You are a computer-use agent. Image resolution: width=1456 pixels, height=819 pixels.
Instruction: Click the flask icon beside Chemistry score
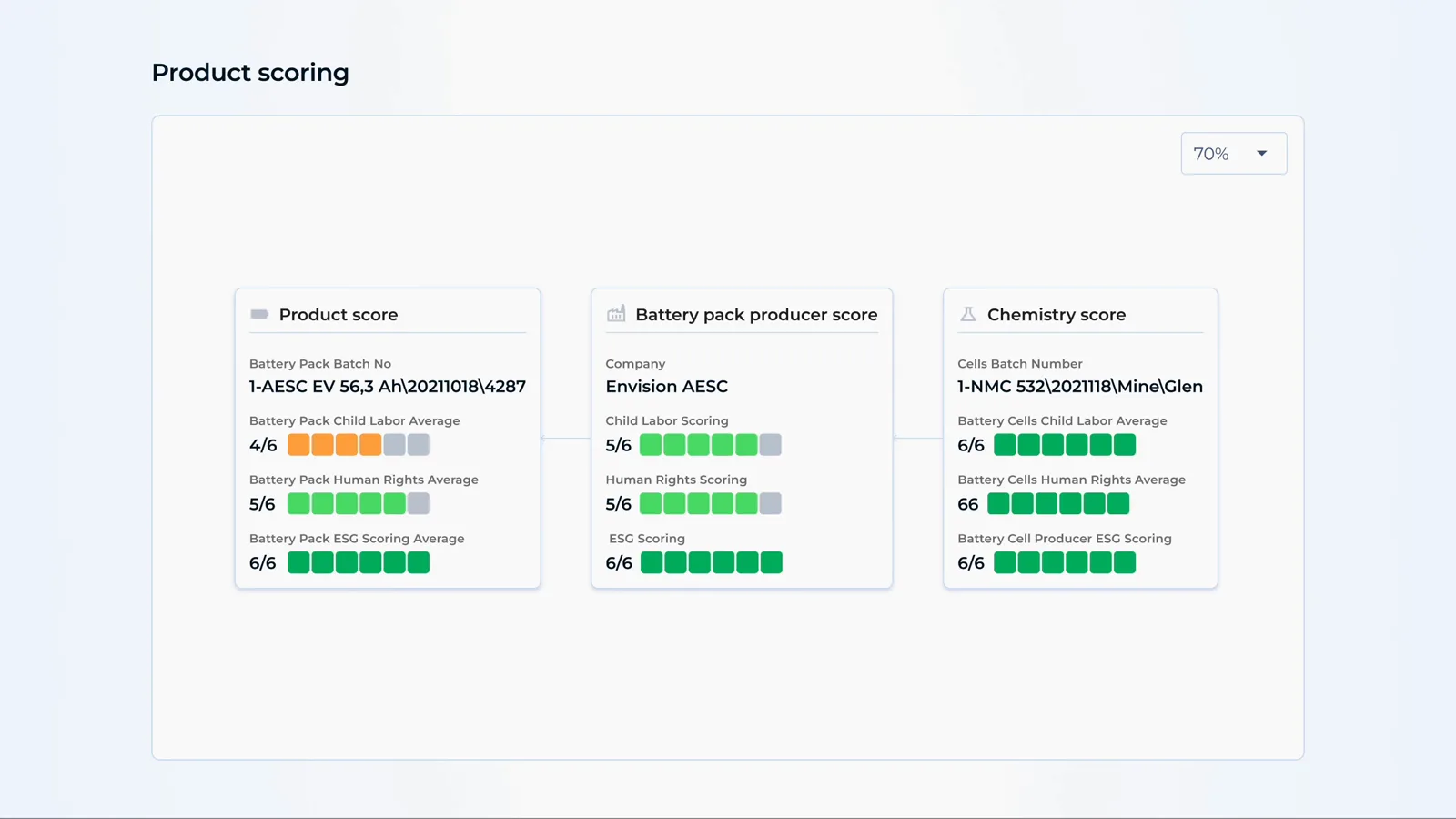pos(968,314)
